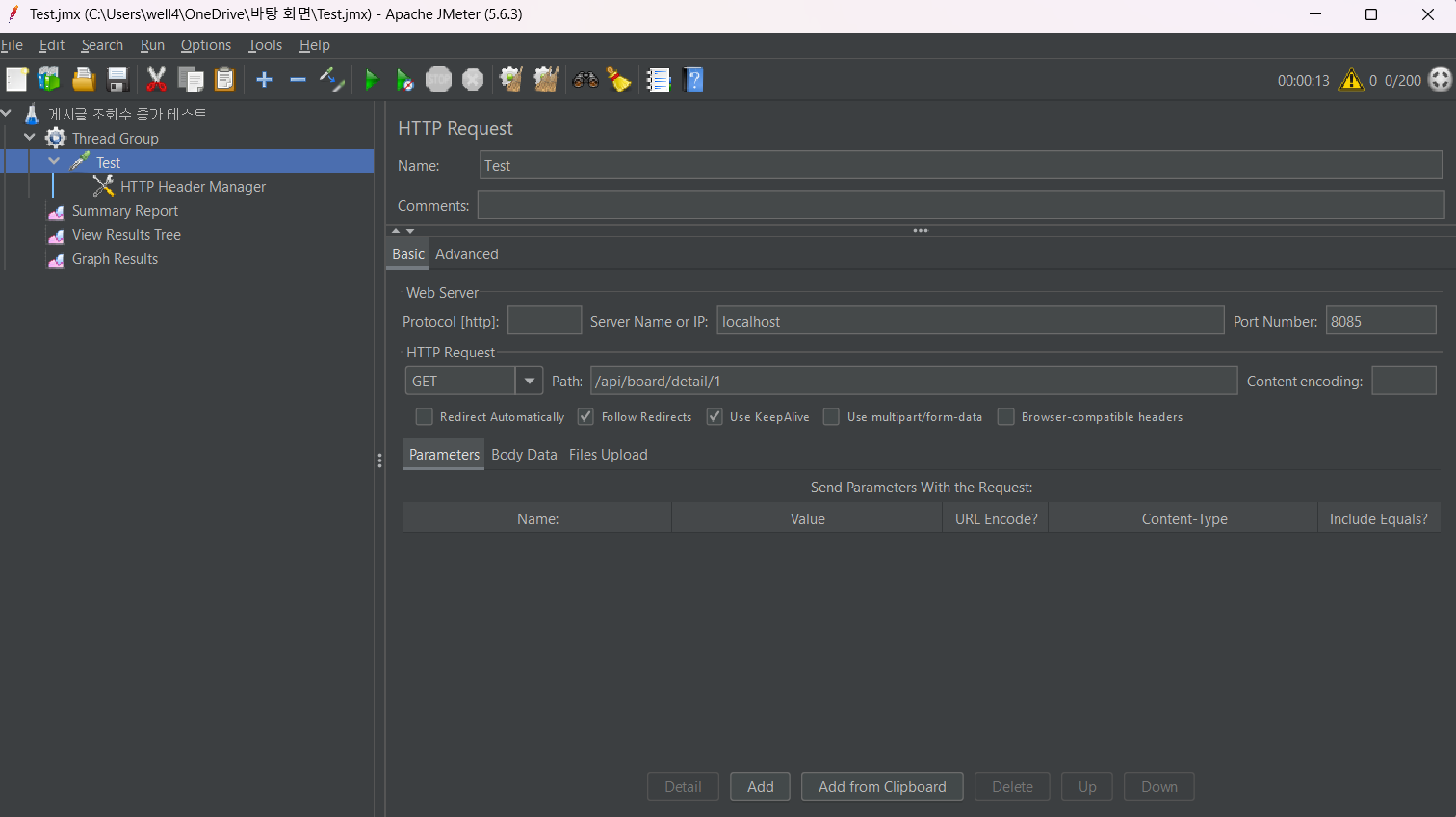This screenshot has width=1456, height=817.
Task: Select the Parameters tab
Action: (444, 455)
